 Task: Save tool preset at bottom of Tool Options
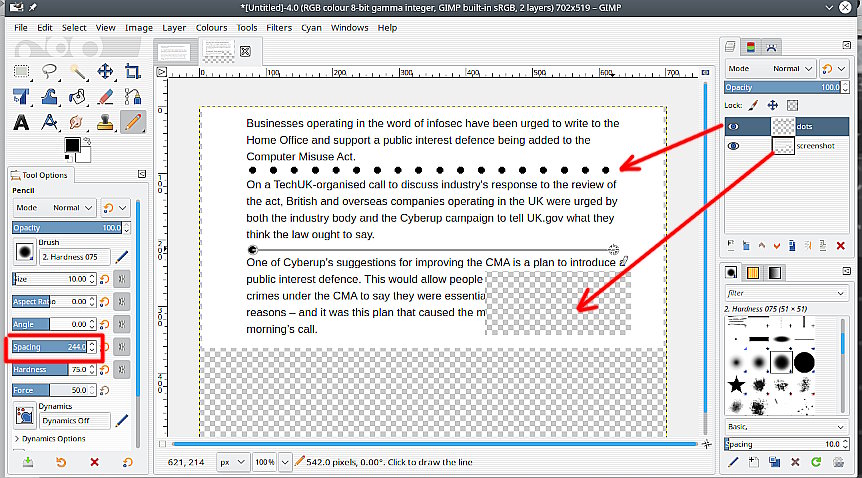(27, 463)
